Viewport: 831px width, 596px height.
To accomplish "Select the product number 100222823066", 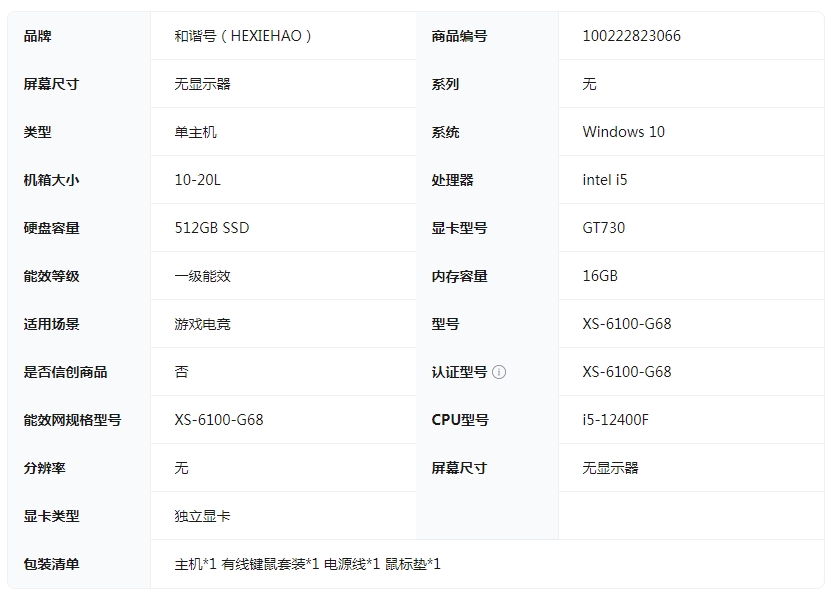I will coord(631,36).
